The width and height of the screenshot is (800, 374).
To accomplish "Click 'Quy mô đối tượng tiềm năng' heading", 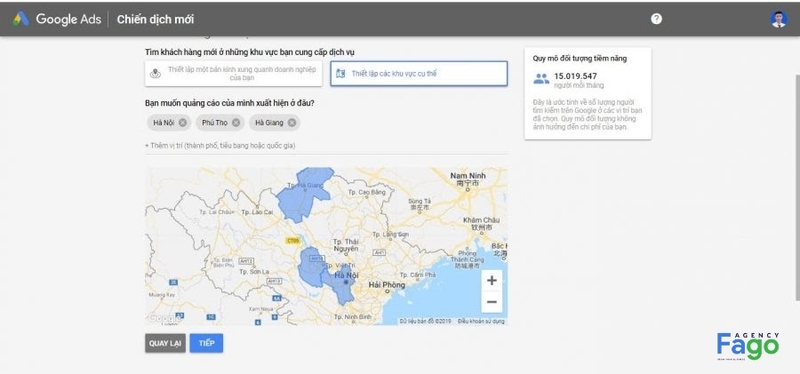I will pos(580,58).
